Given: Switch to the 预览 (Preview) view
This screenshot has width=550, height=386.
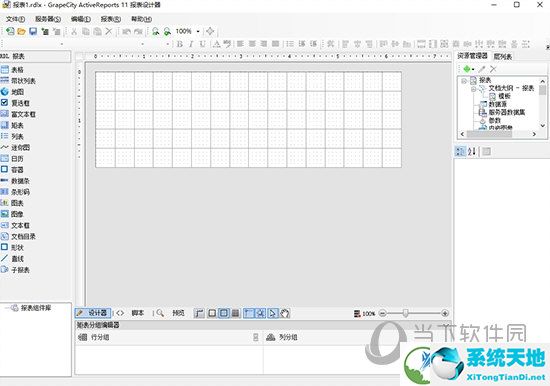Looking at the screenshot, I should [171, 313].
